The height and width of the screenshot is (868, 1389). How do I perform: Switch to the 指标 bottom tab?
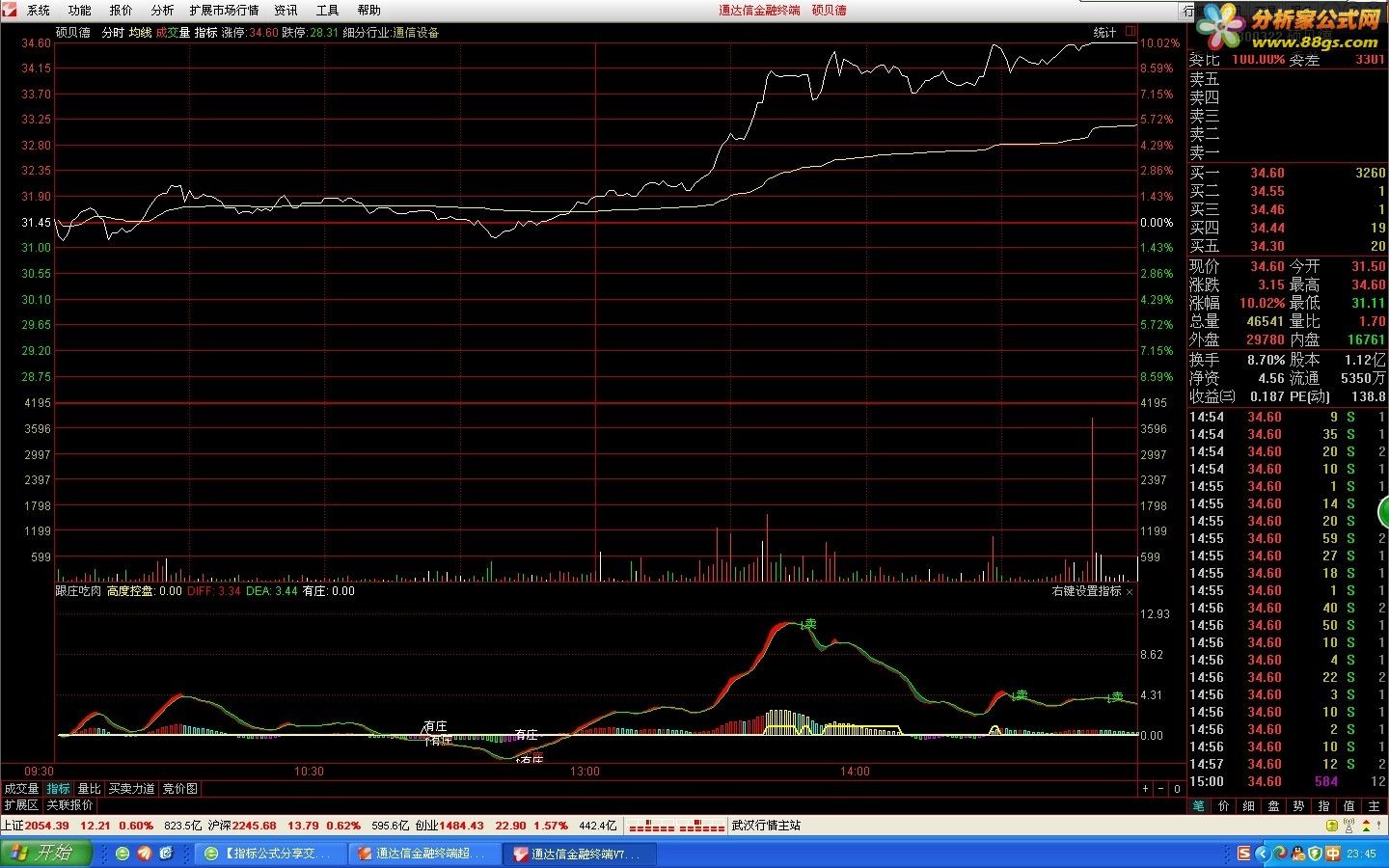pyautogui.click(x=59, y=789)
